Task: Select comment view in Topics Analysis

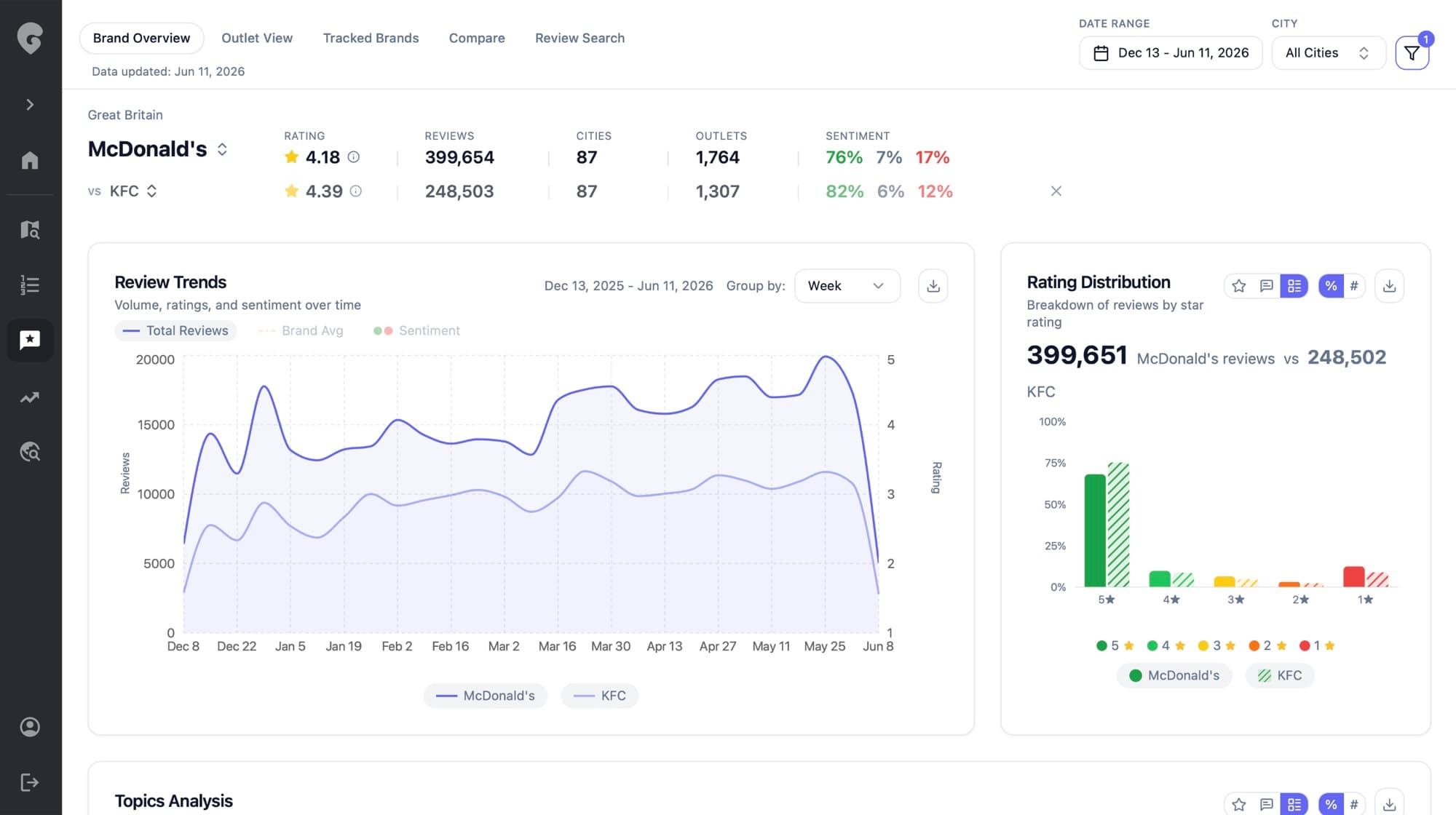Action: 1267,804
